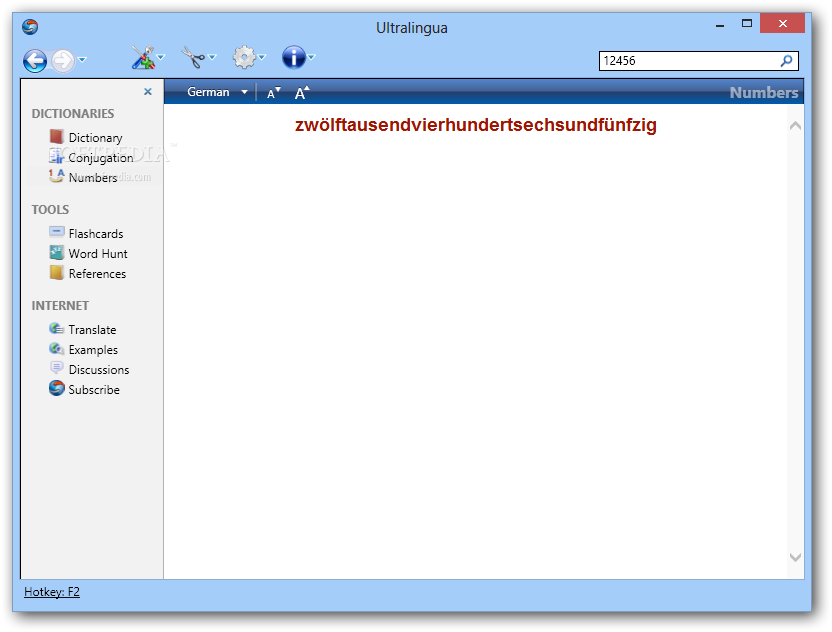Image resolution: width=832 pixels, height=632 pixels.
Task: Click the Examples globe search icon
Action: point(56,349)
